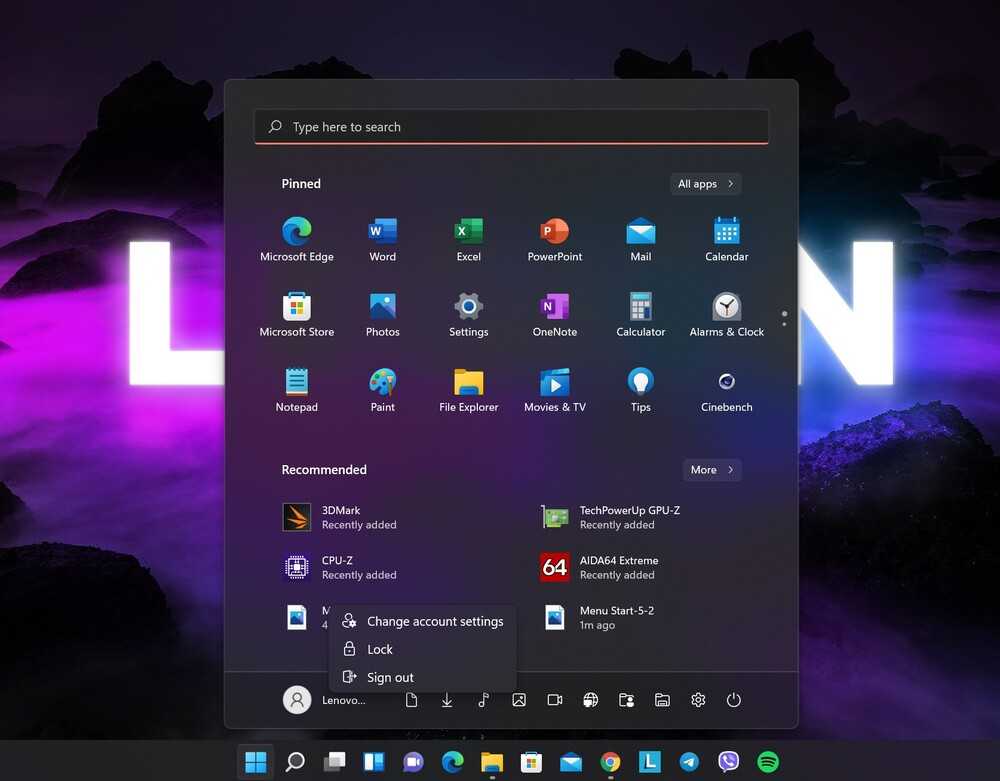
Task: Expand the All apps list
Action: 705,184
